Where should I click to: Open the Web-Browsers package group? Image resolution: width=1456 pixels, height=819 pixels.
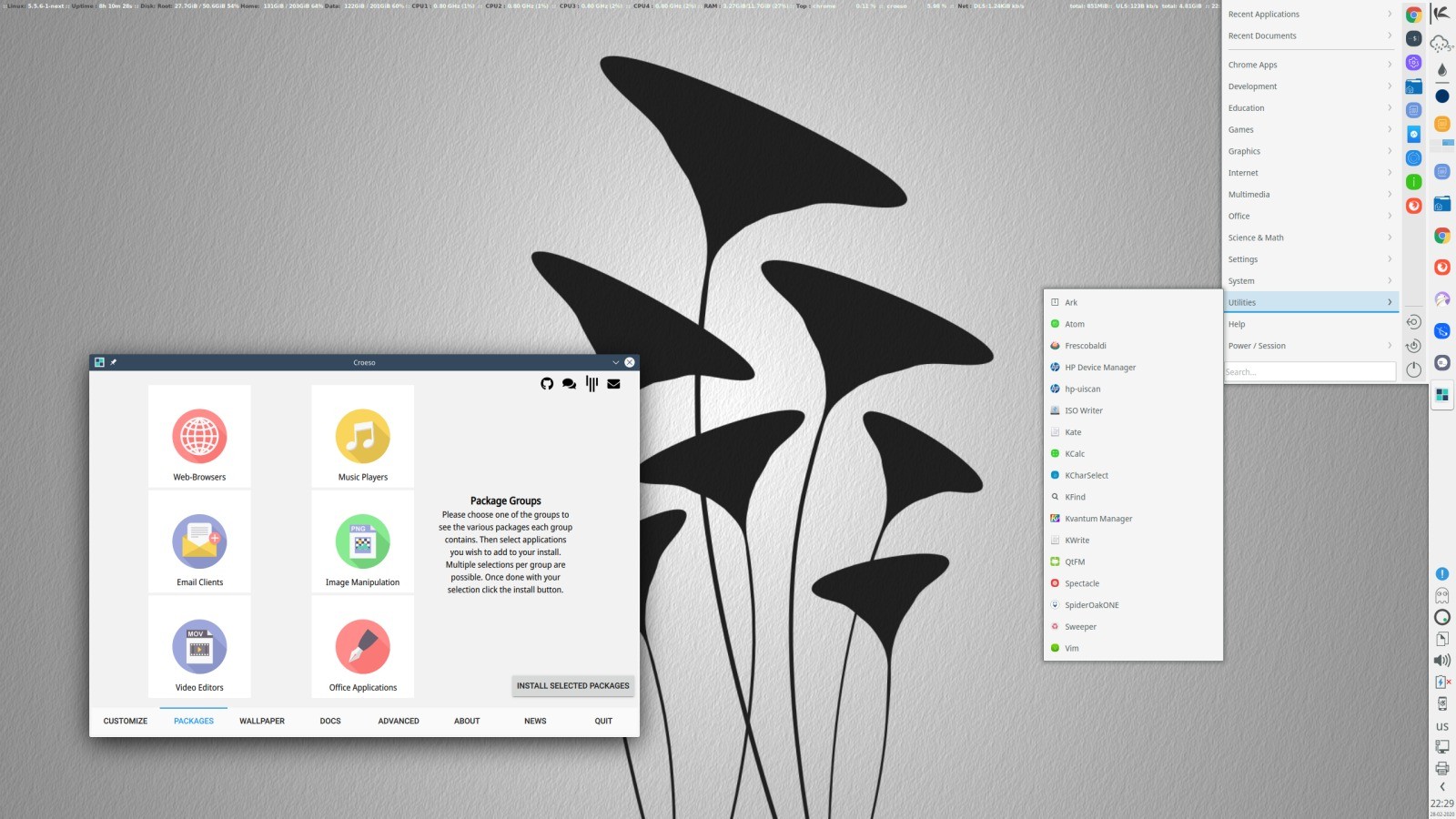199,437
